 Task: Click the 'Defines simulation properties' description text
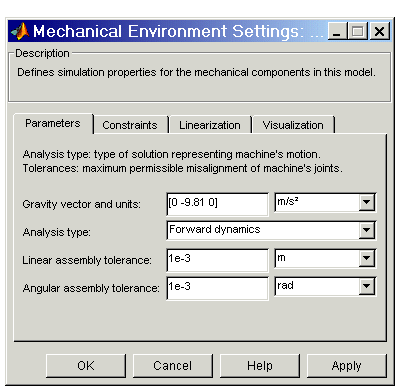tap(196, 72)
